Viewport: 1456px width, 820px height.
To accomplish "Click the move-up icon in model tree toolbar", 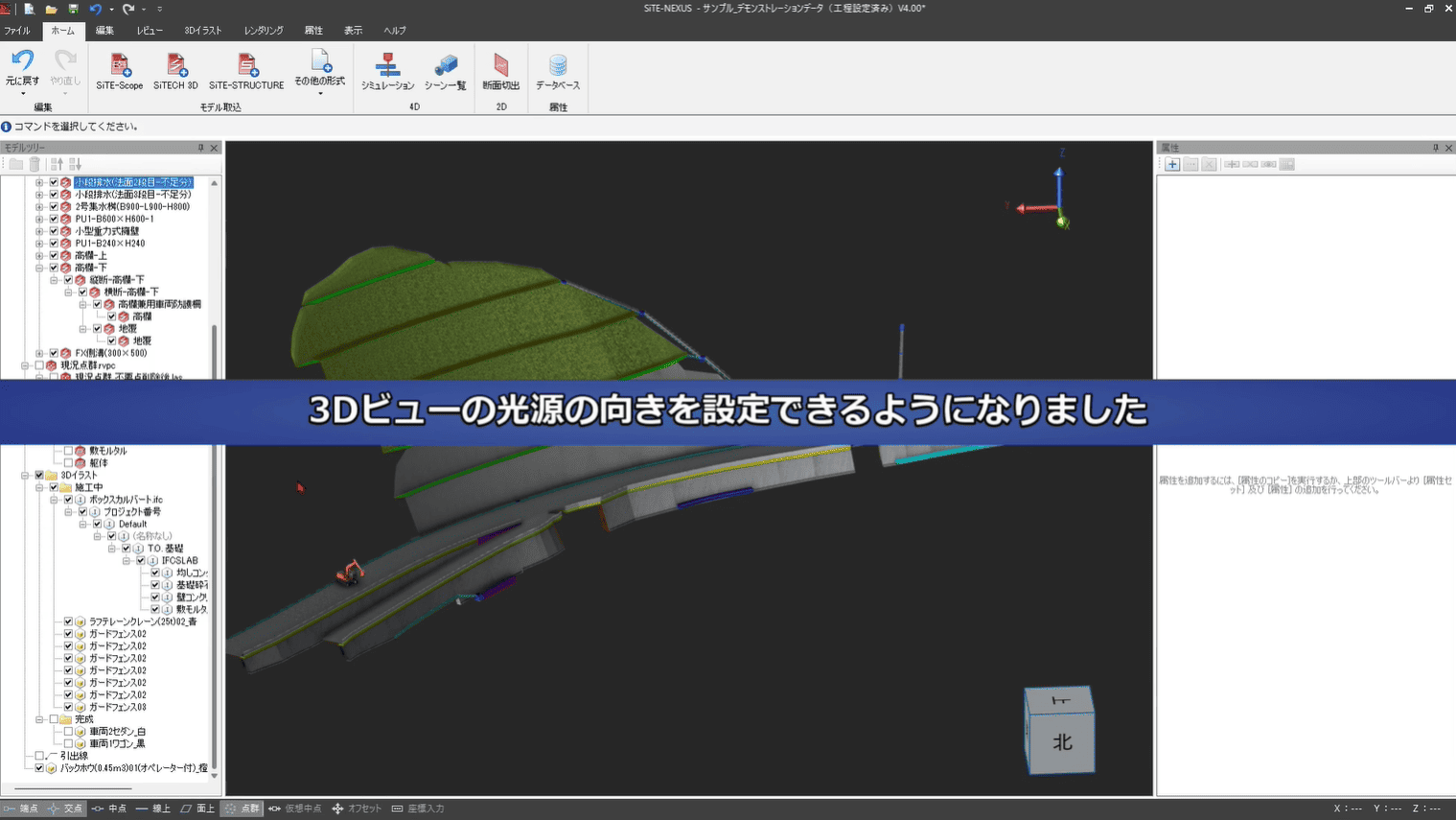I will tap(57, 164).
